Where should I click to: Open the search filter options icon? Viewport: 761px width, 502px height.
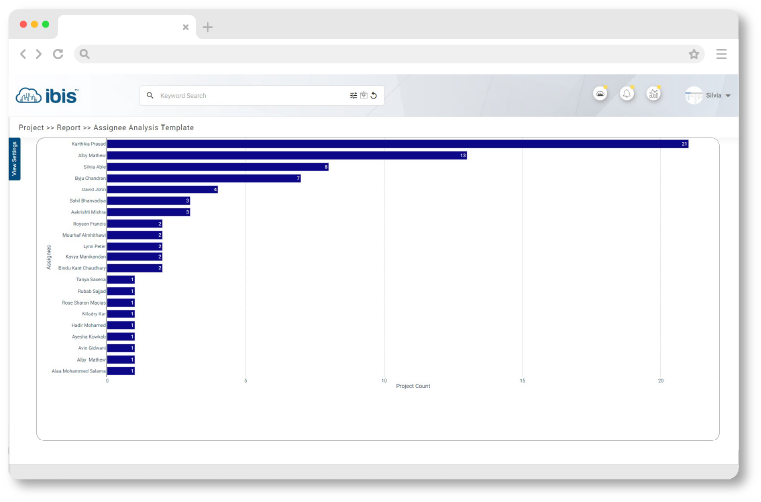click(353, 96)
